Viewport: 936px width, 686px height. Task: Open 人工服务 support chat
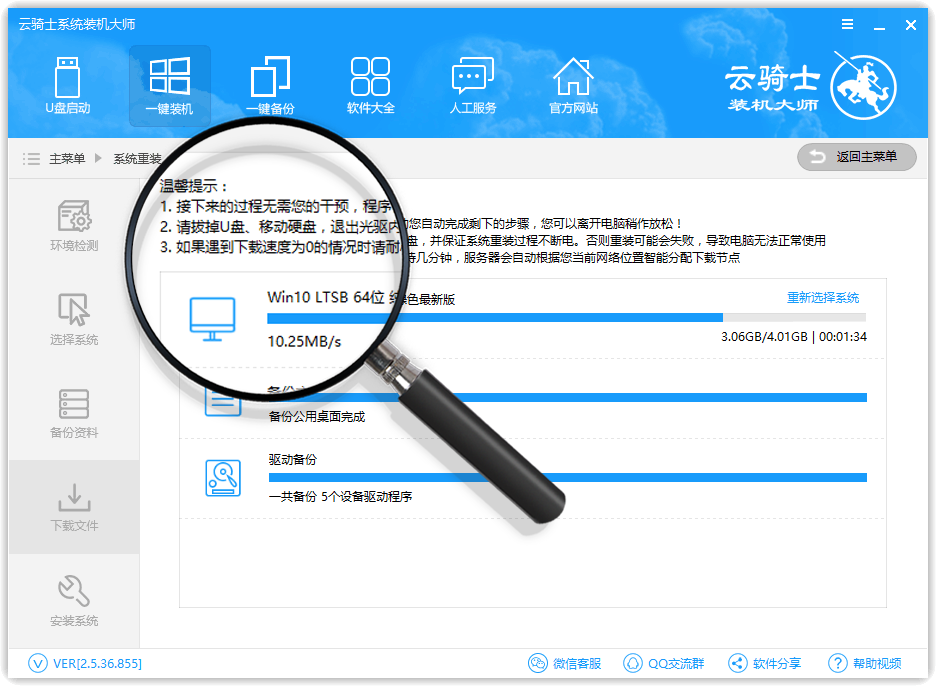[x=473, y=85]
